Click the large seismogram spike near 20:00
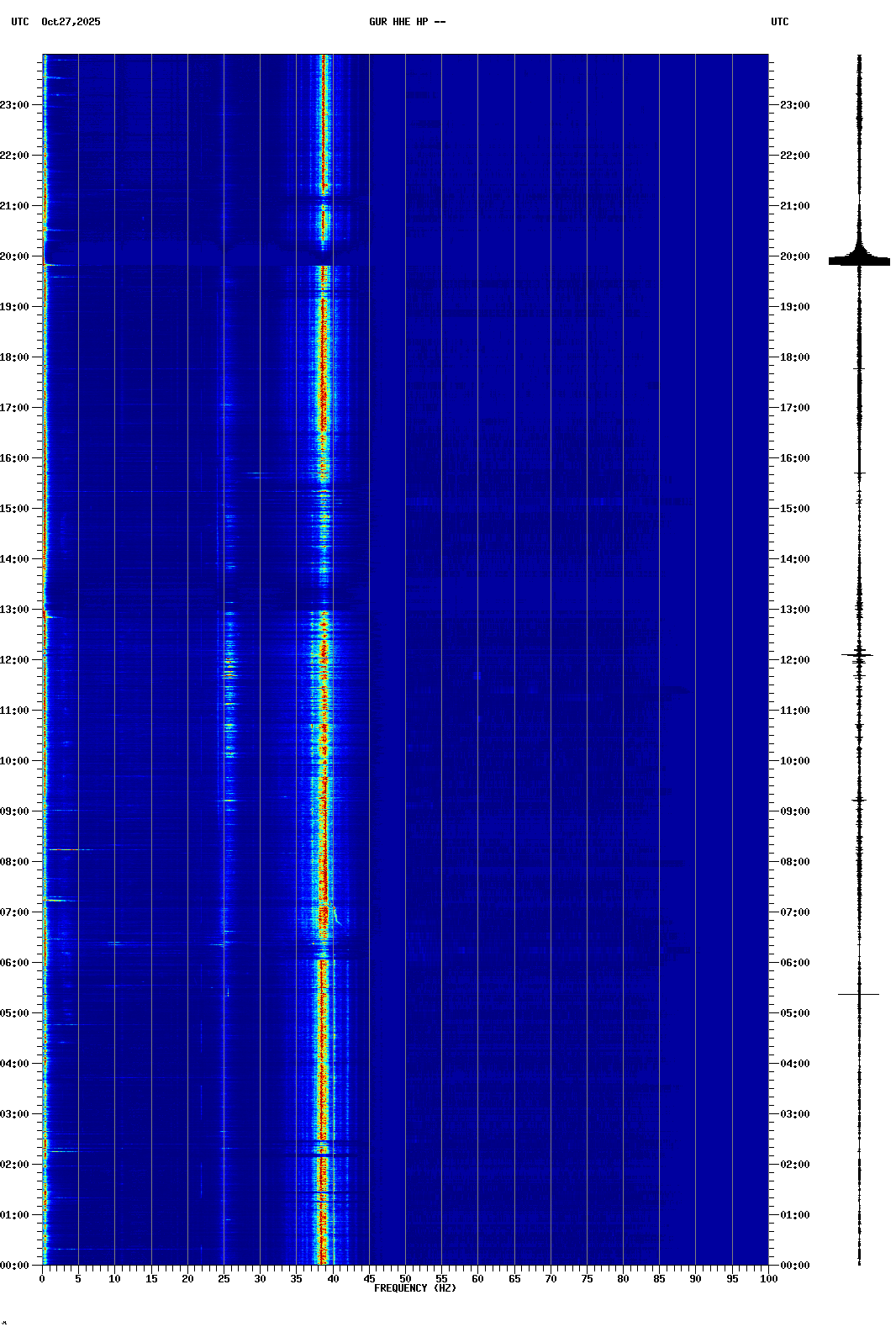The image size is (896, 1332). 859,261
